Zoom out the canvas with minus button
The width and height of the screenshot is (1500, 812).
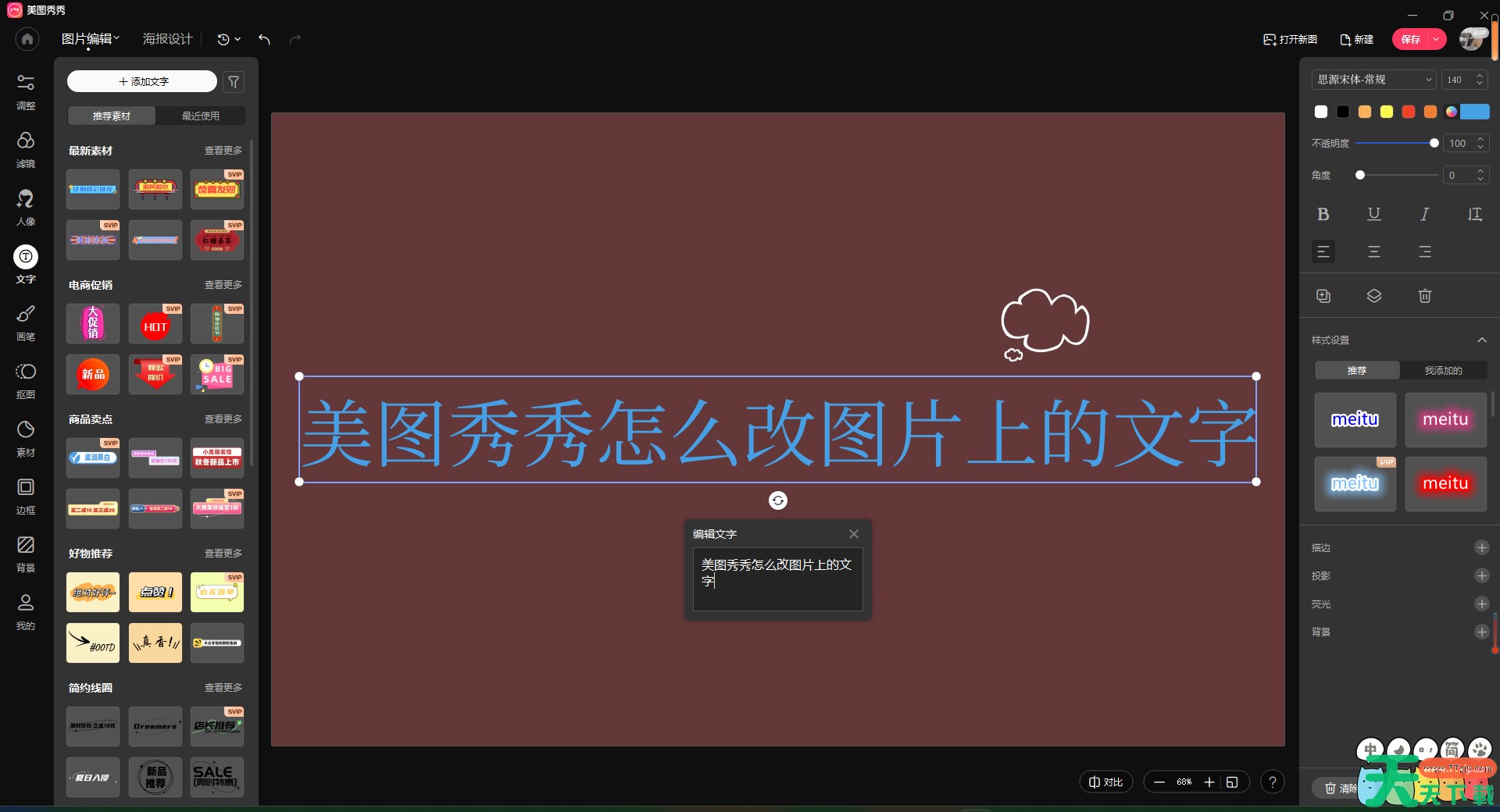coord(1159,782)
